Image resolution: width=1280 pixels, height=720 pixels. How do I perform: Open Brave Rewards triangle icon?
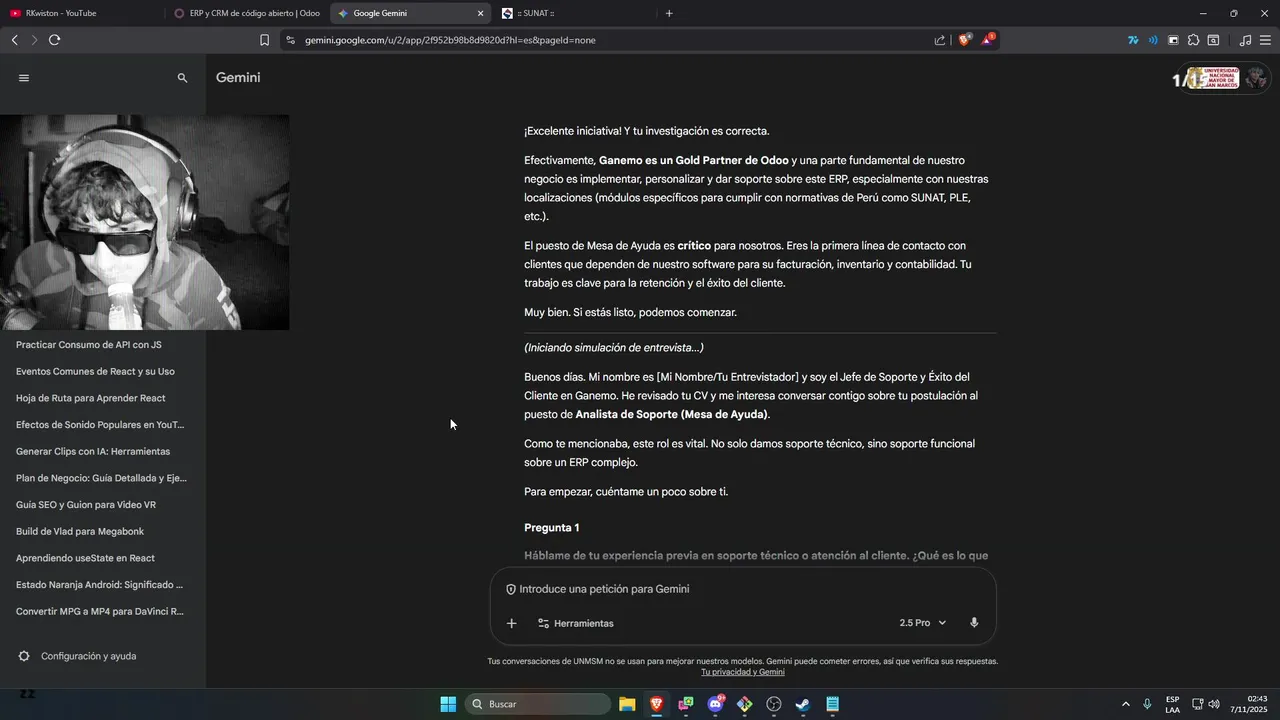coord(988,40)
